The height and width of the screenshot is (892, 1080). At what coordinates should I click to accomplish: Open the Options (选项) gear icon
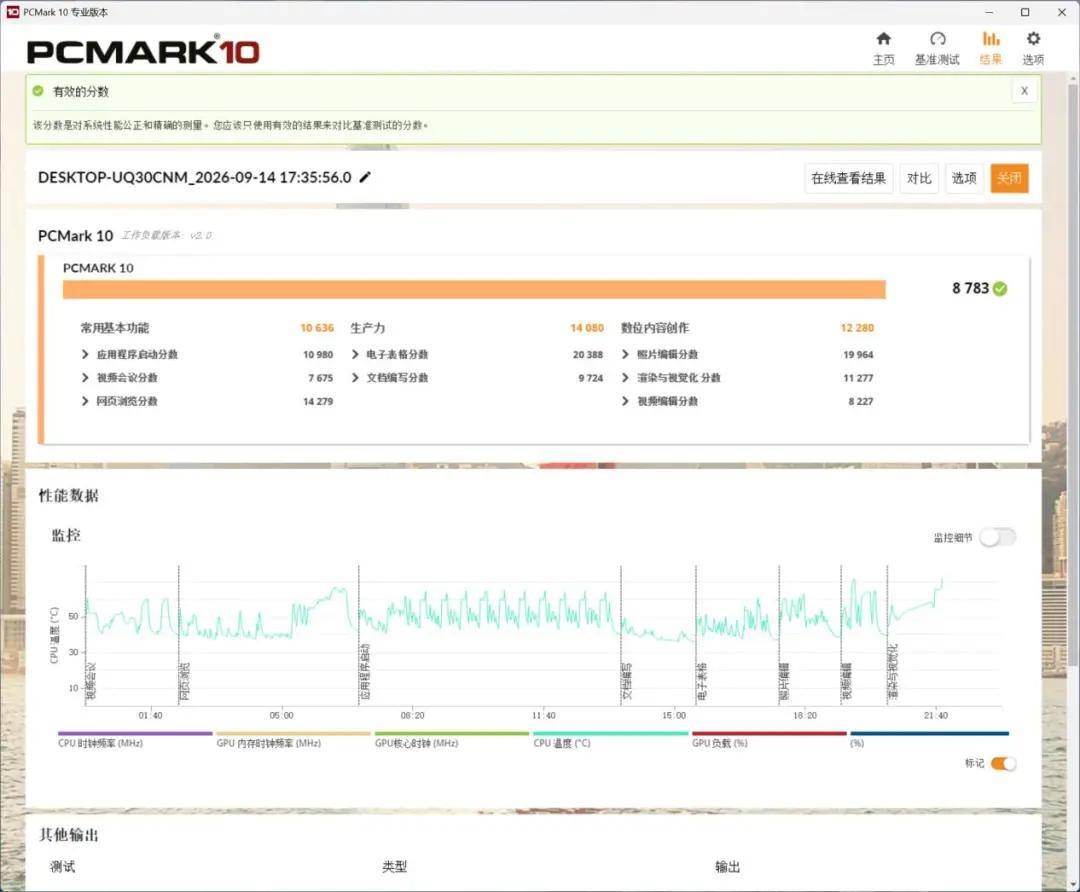[x=1033, y=39]
